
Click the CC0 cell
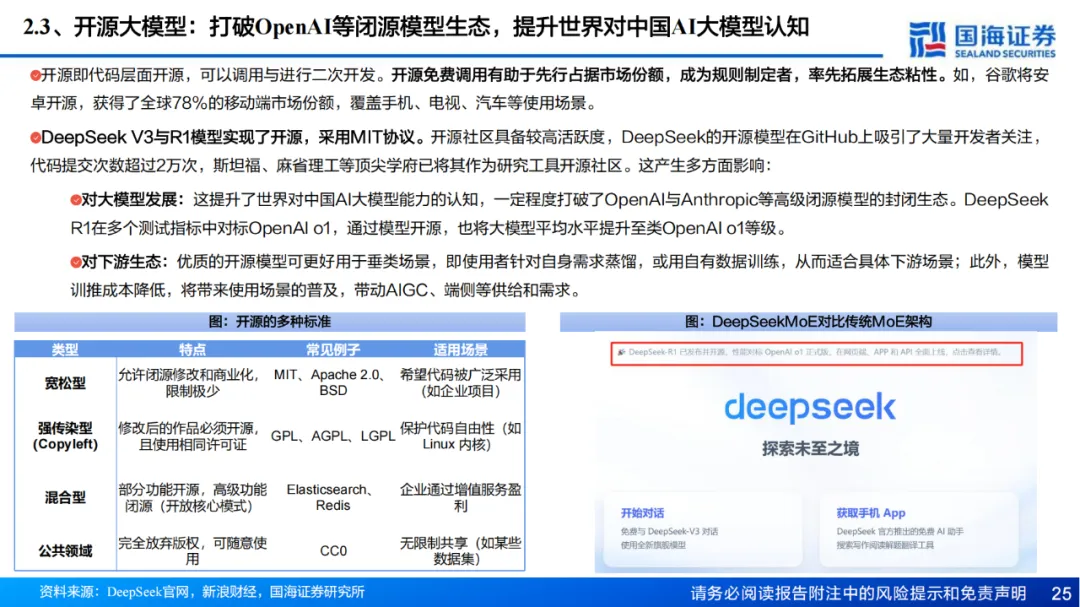point(333,551)
